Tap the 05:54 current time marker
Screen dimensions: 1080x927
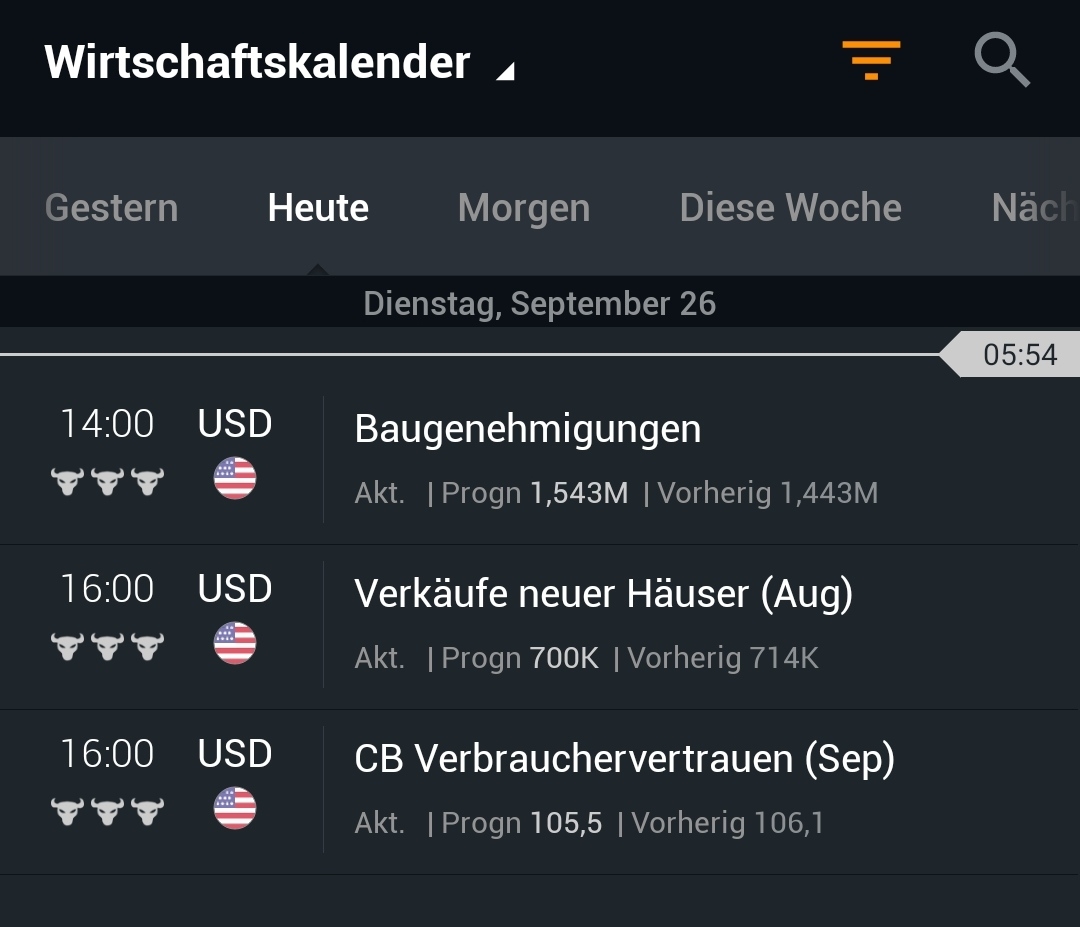(x=1019, y=355)
